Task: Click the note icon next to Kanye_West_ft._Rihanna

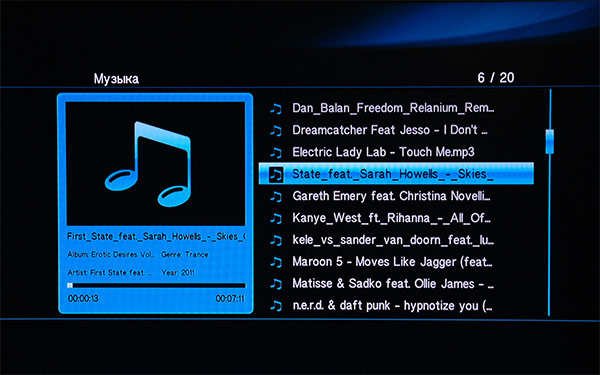Action: pos(276,218)
